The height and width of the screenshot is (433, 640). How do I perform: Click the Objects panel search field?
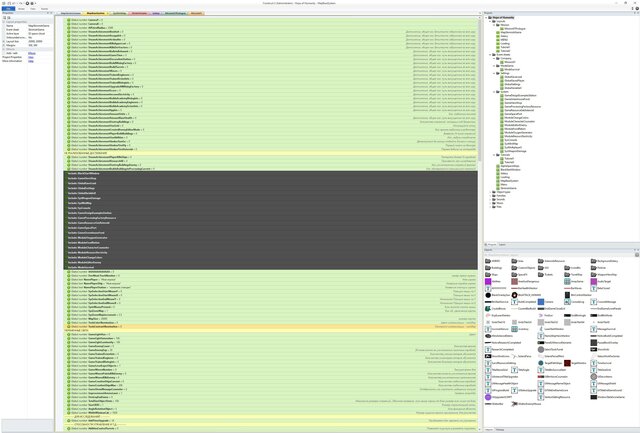pyautogui.click(x=558, y=255)
